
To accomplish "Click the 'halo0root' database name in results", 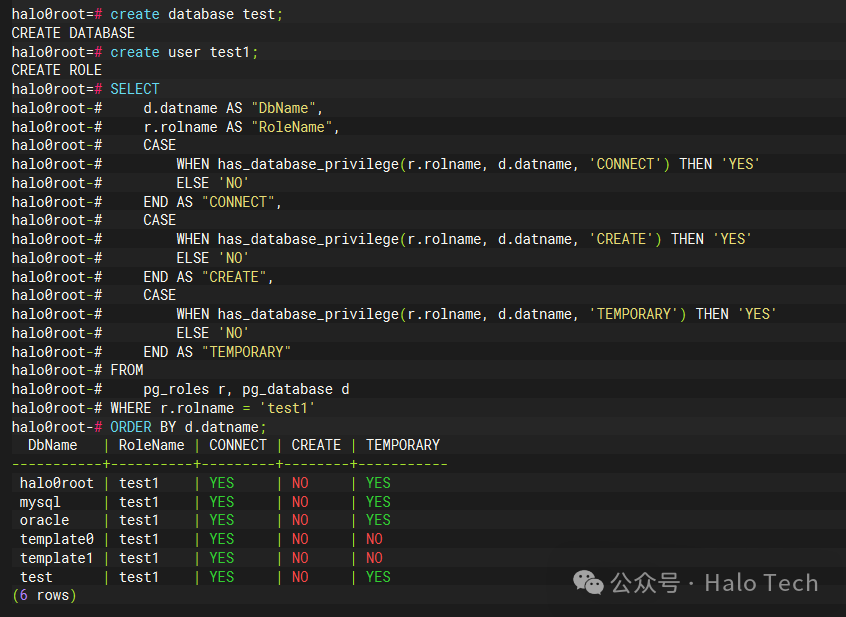I will 57,483.
